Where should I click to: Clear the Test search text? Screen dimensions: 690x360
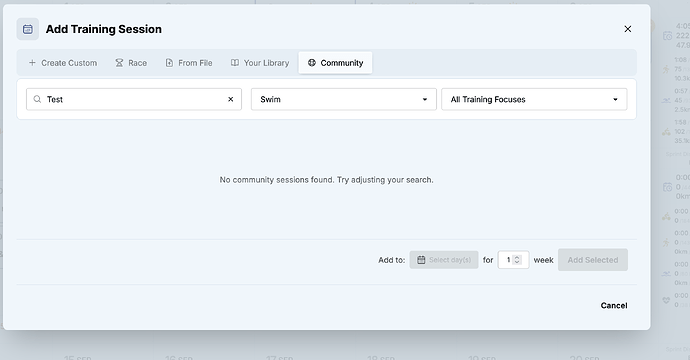(x=231, y=99)
